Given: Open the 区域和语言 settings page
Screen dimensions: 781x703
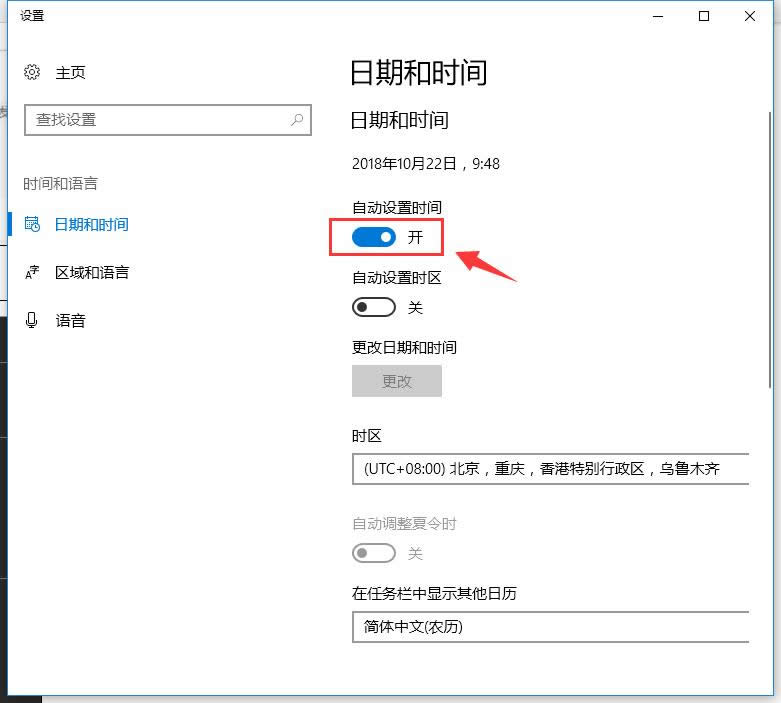Looking at the screenshot, I should tap(91, 272).
